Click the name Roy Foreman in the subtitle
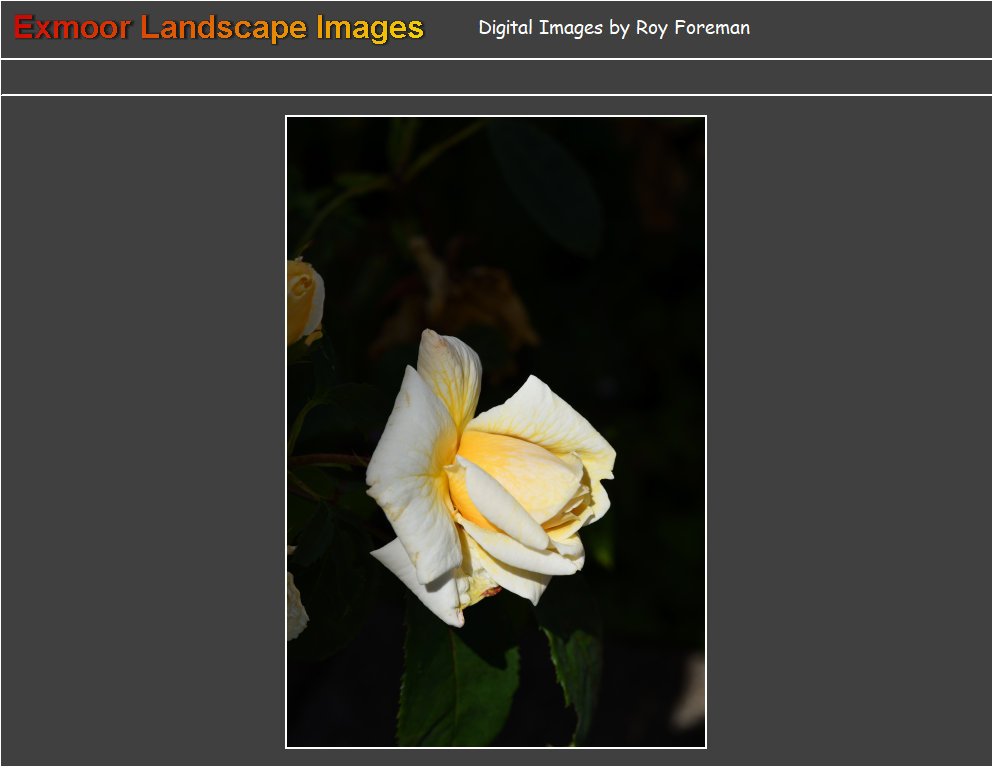The width and height of the screenshot is (993, 767). [692, 28]
